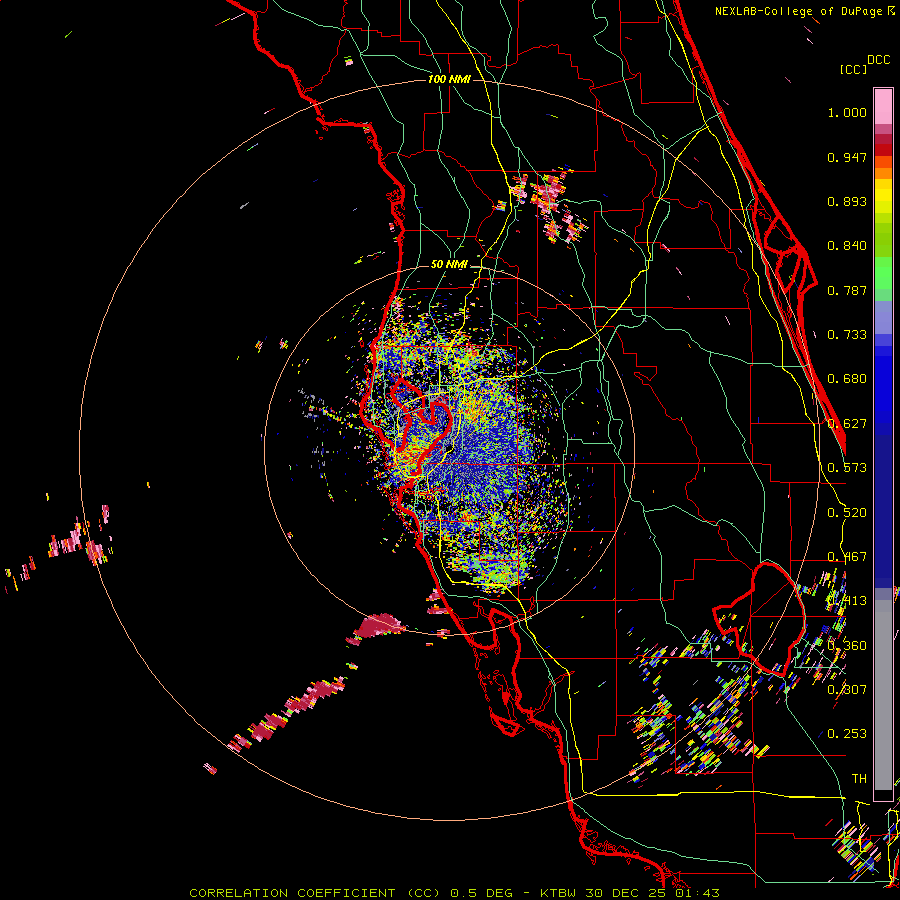Click the 50 NMI range ring label
The image size is (900, 900).
click(x=449, y=264)
